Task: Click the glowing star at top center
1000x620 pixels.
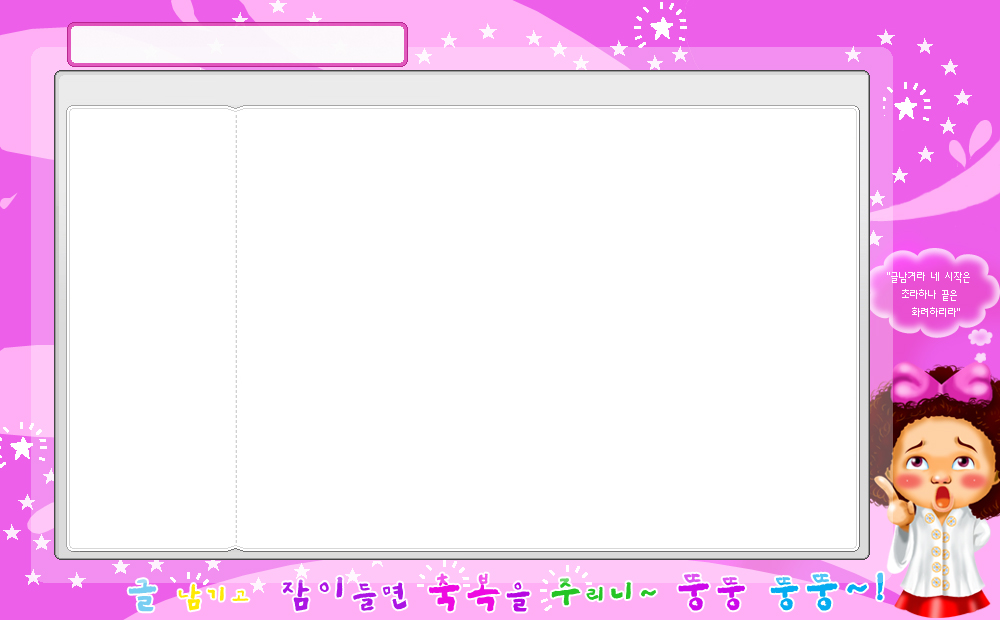Action: point(661,27)
